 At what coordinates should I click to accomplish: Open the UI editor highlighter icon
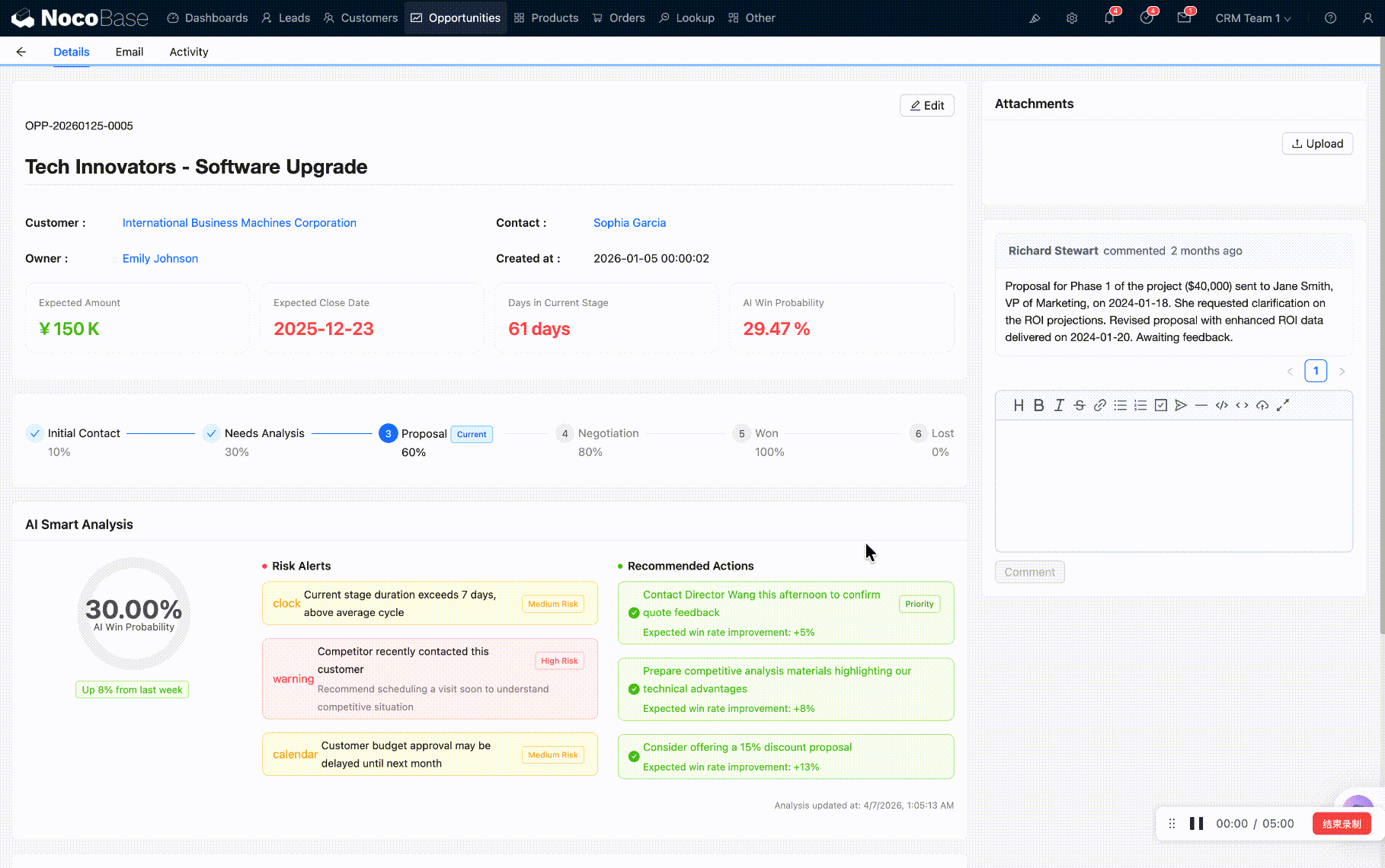pos(1035,18)
